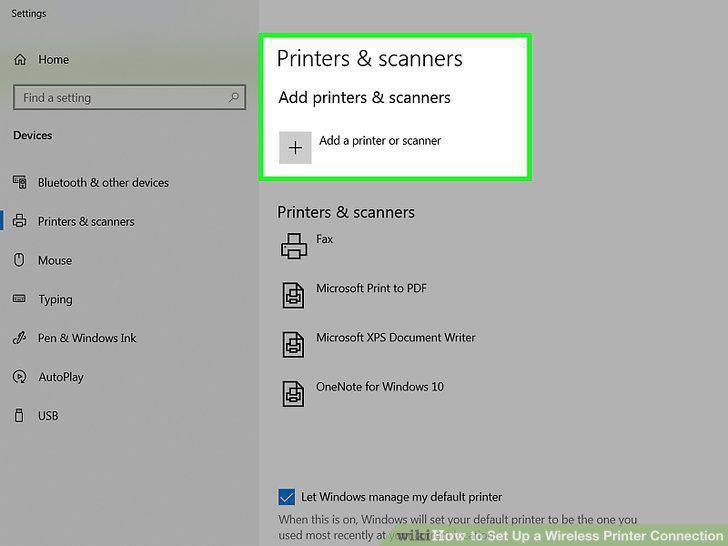Open the AutoPlay settings page

61,377
